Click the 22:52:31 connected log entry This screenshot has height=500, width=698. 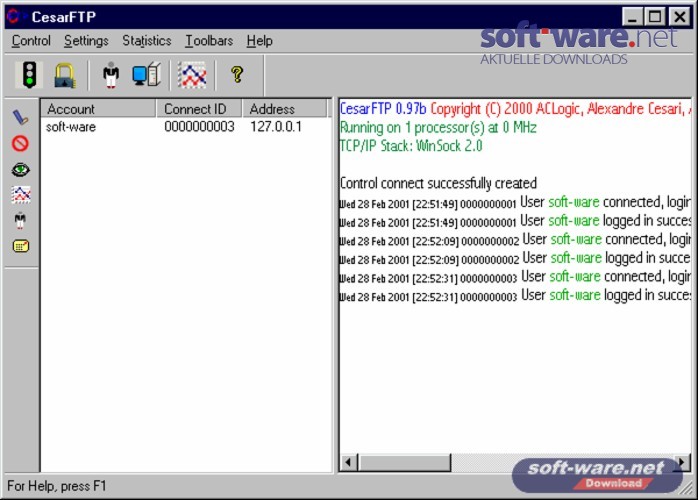pos(515,277)
